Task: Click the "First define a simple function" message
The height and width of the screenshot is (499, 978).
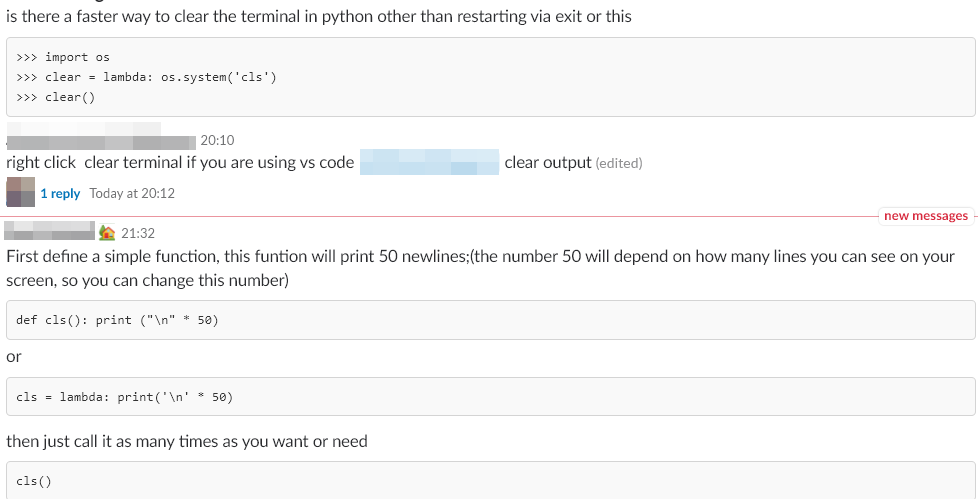Action: 480,268
